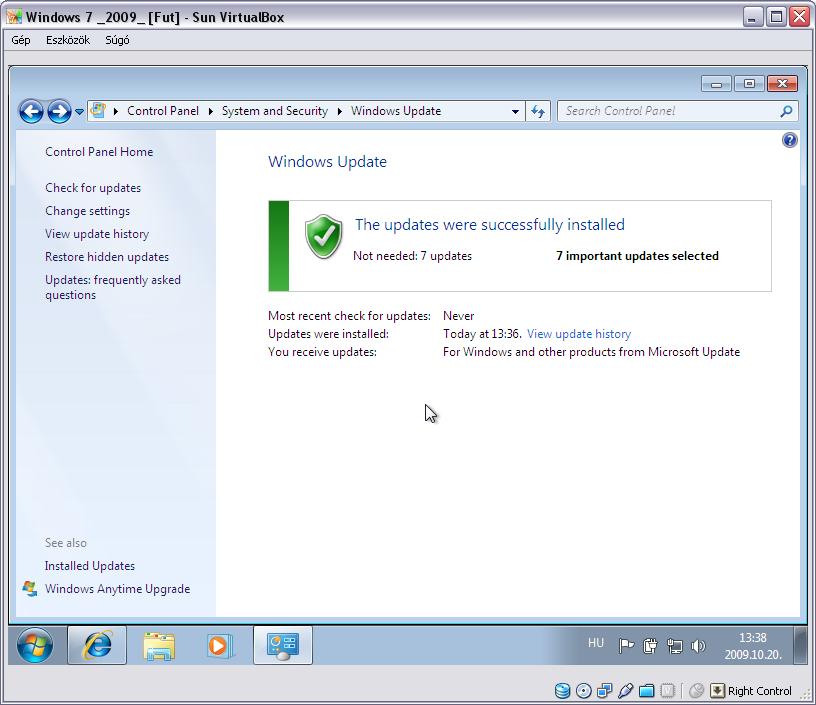Open the Eszközök menu
816x705 pixels.
(68, 40)
